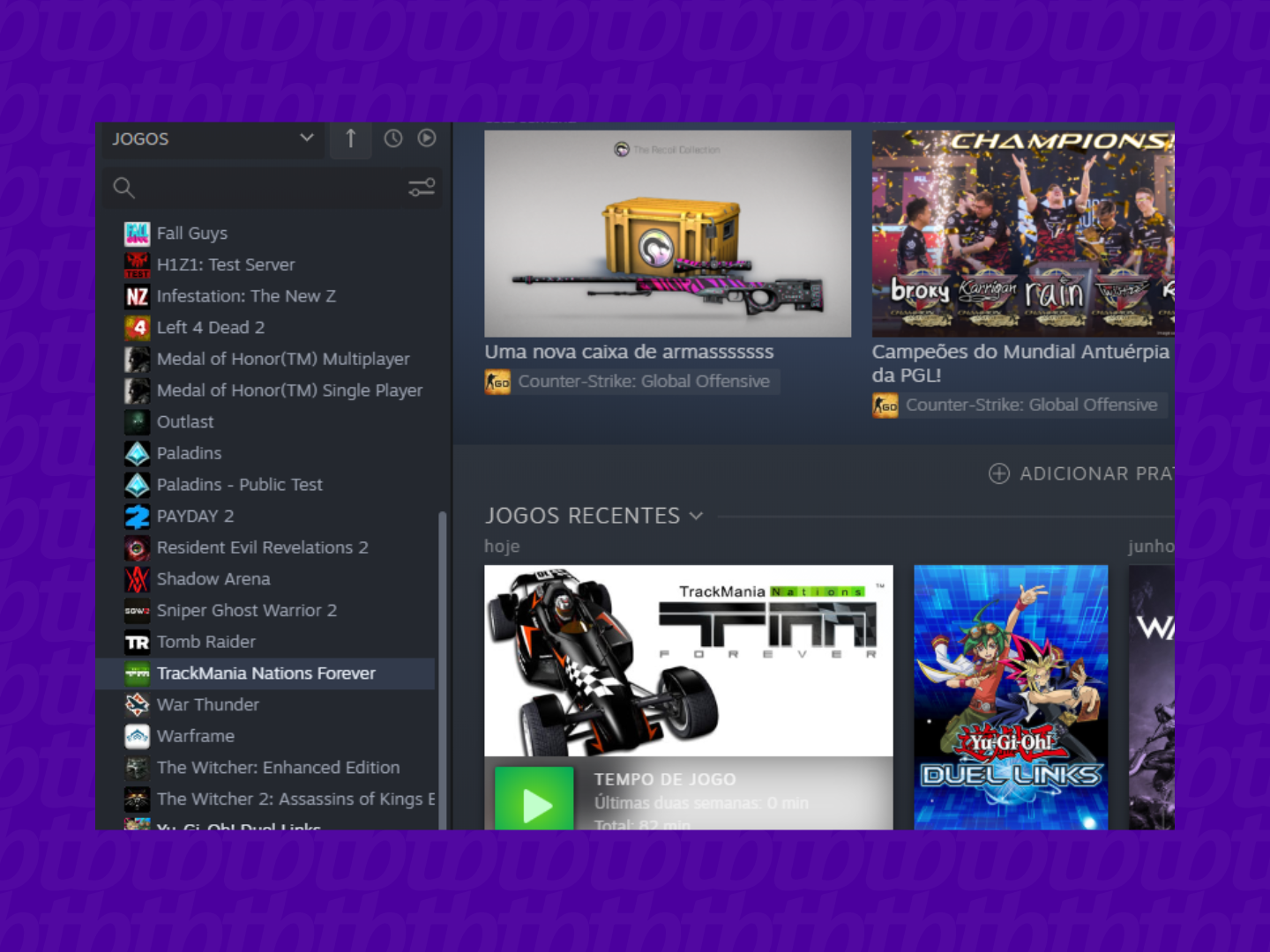Select Fall Guys in the library list
Screen dimensions: 1270x952
click(x=265, y=234)
